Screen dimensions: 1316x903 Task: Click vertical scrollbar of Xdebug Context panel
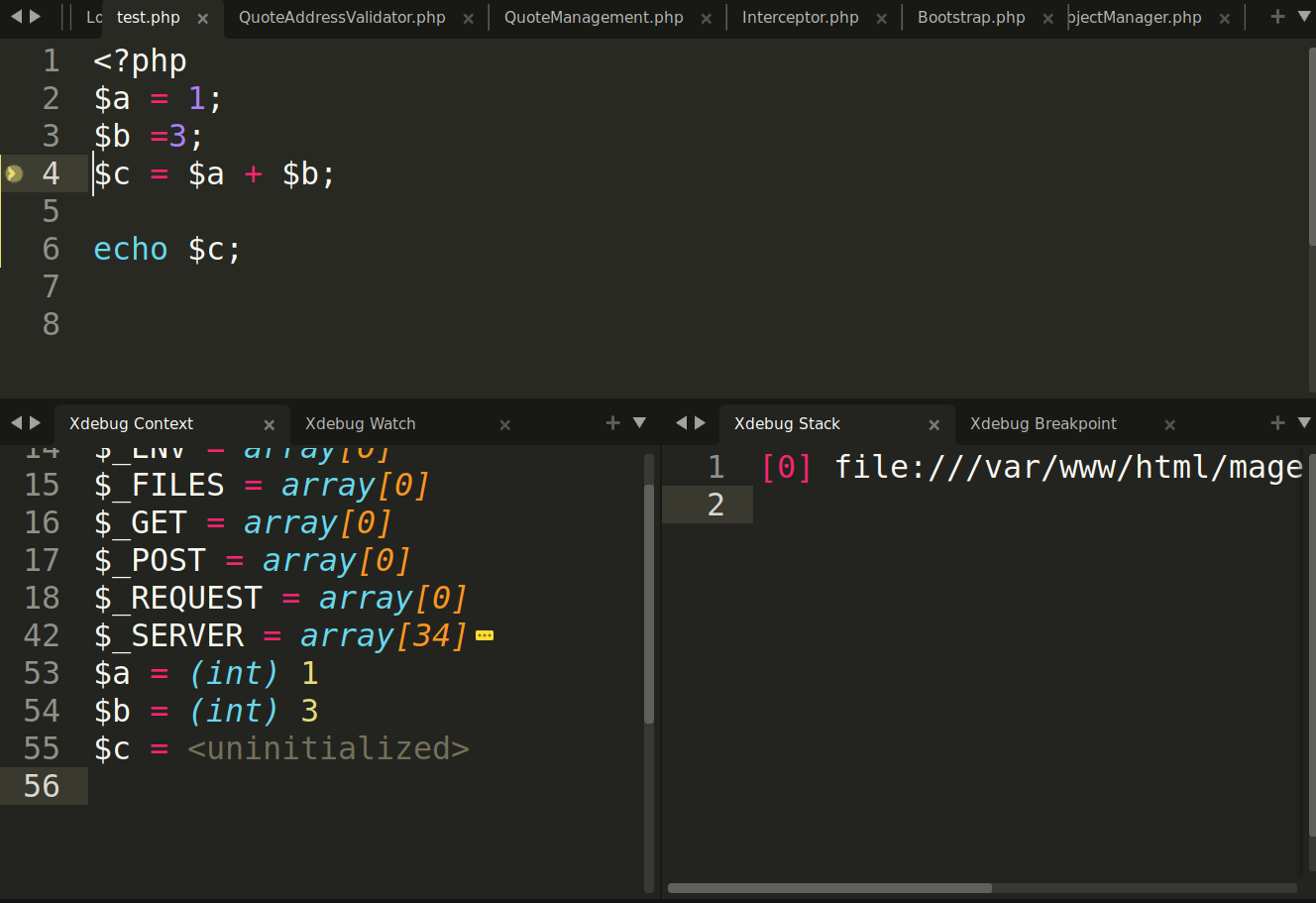[x=649, y=603]
